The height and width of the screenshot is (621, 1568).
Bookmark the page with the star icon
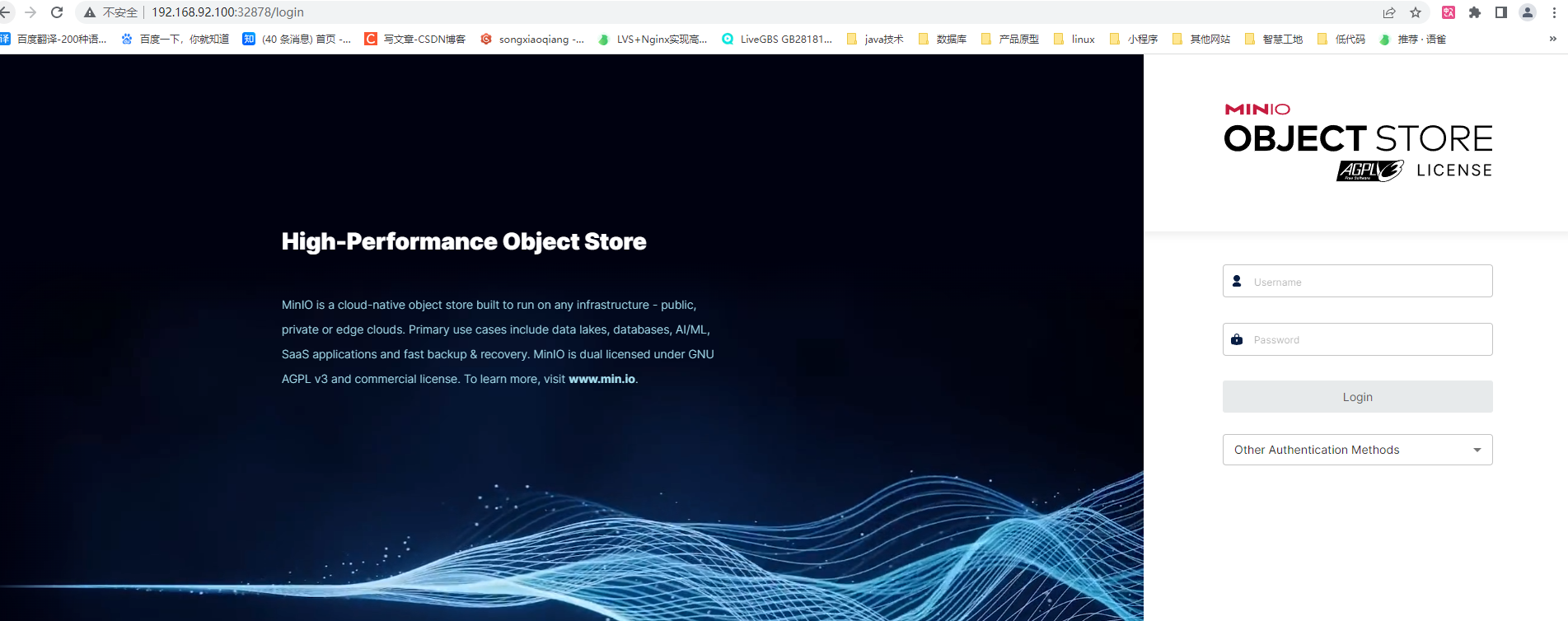click(1416, 12)
